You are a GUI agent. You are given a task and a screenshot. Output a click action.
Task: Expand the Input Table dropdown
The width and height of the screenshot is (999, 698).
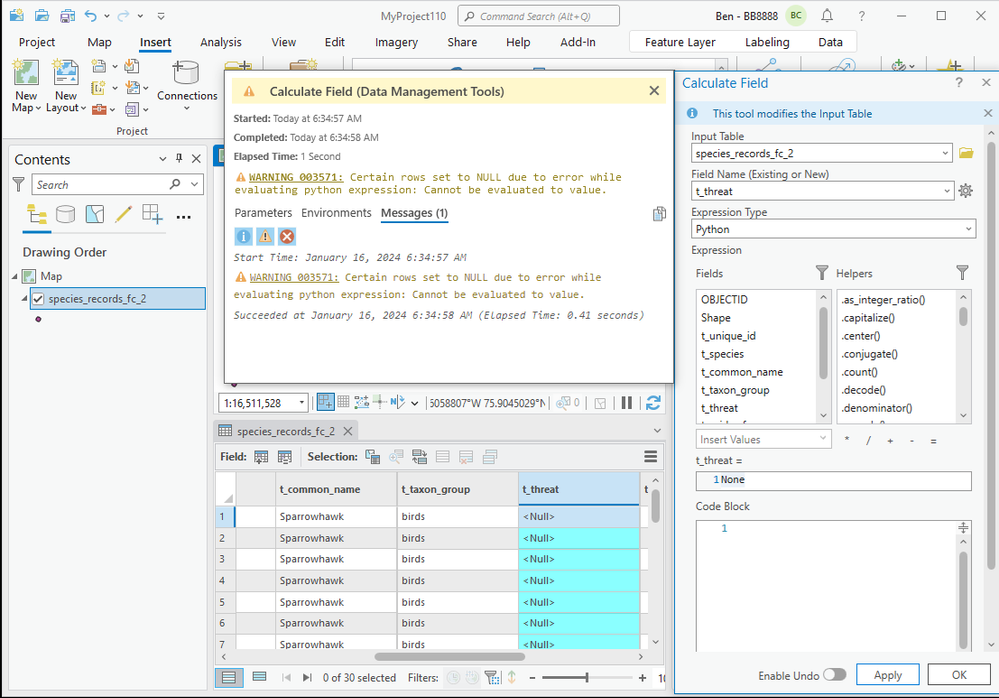[945, 153]
